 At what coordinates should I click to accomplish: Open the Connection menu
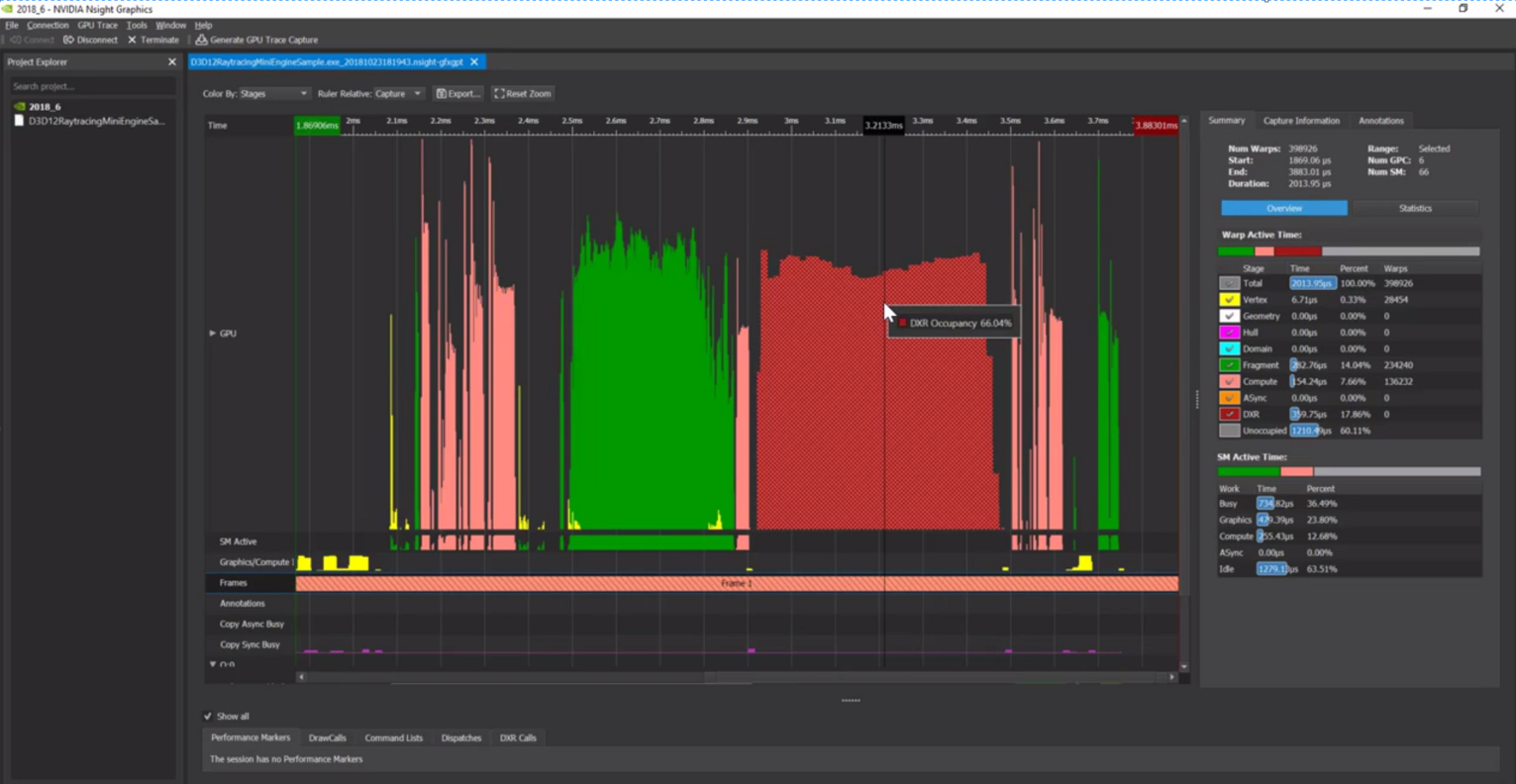pos(48,25)
